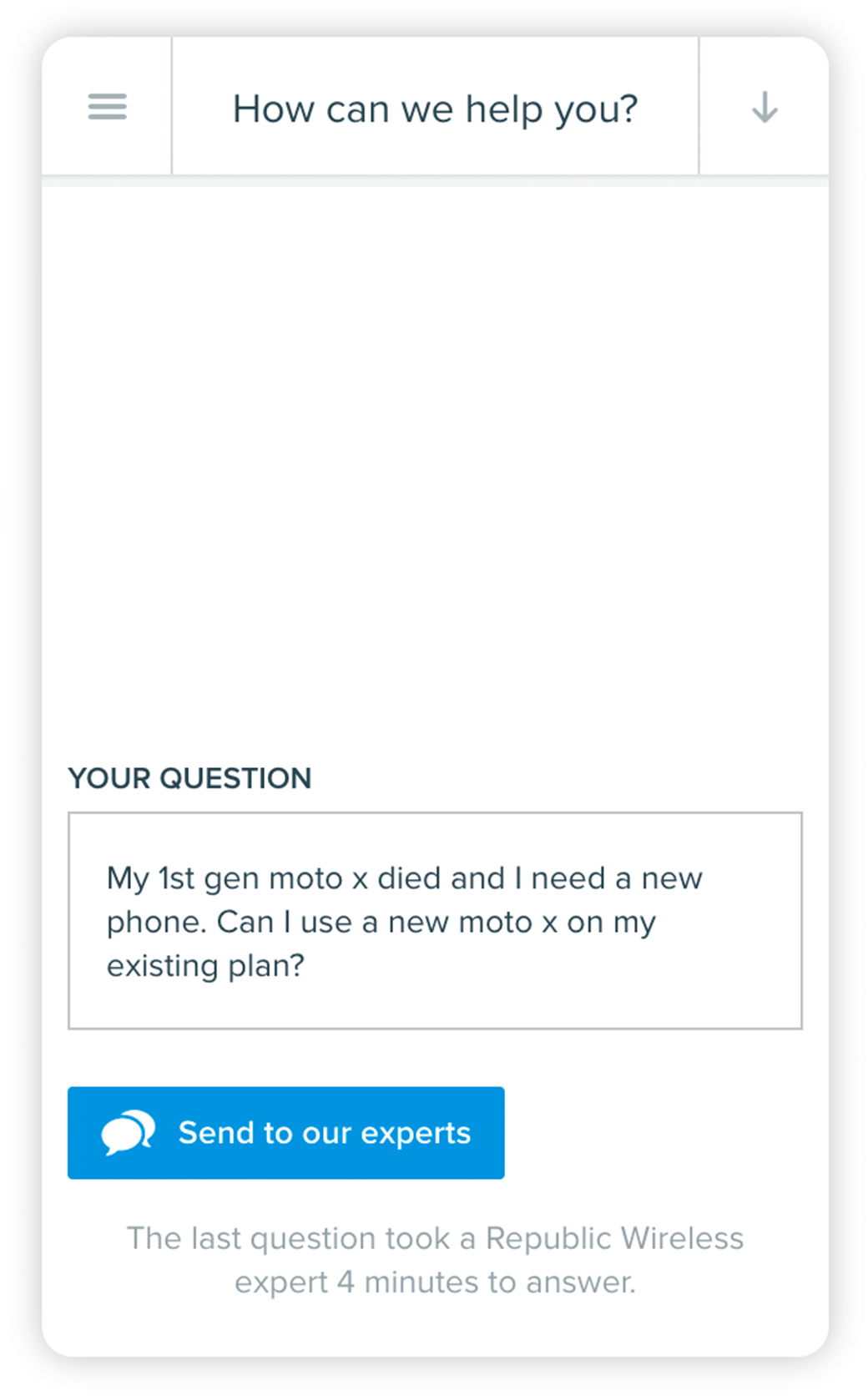Click the downward arrow icon in header
This screenshot has height=1396, width=868.
point(765,108)
